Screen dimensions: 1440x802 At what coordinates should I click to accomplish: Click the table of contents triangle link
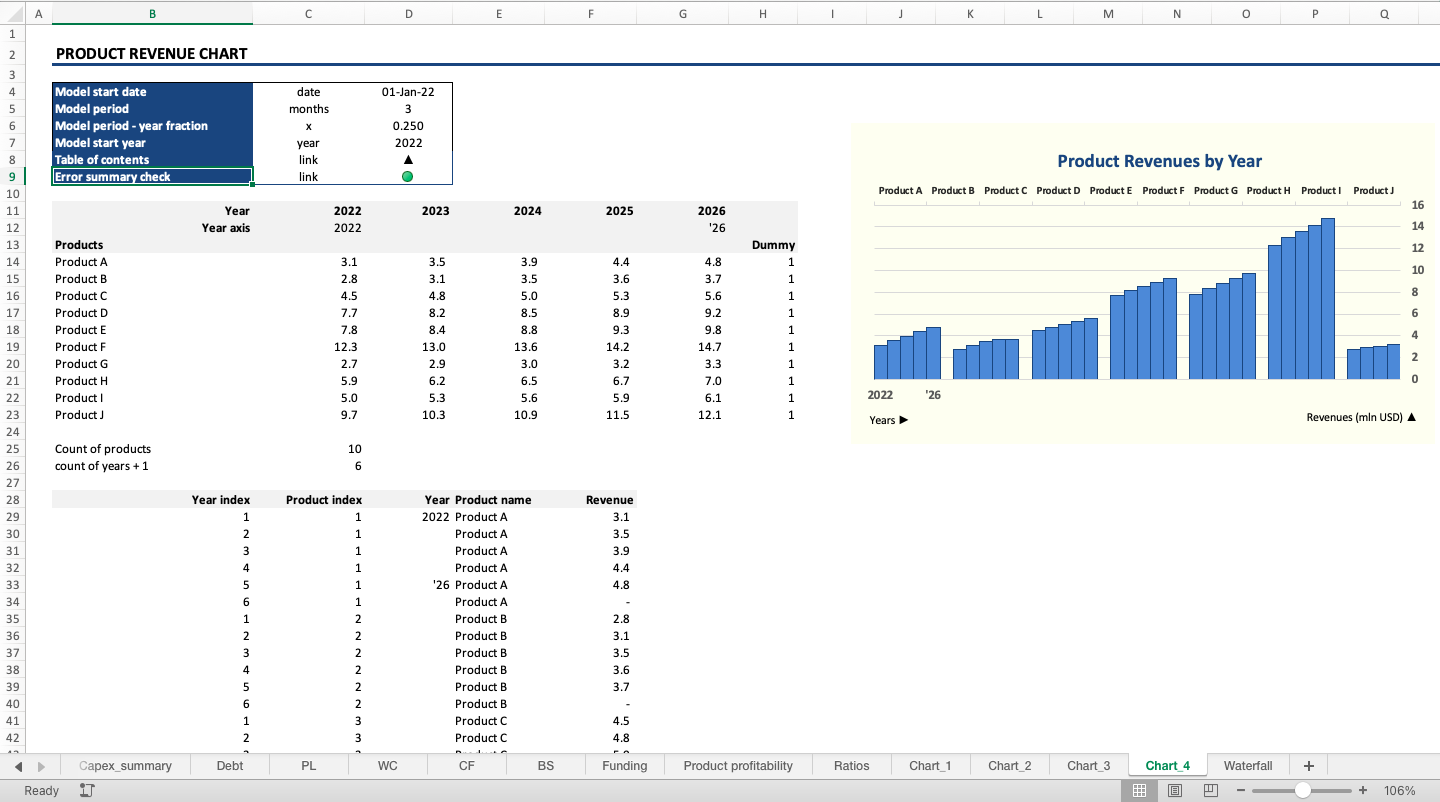(x=407, y=160)
